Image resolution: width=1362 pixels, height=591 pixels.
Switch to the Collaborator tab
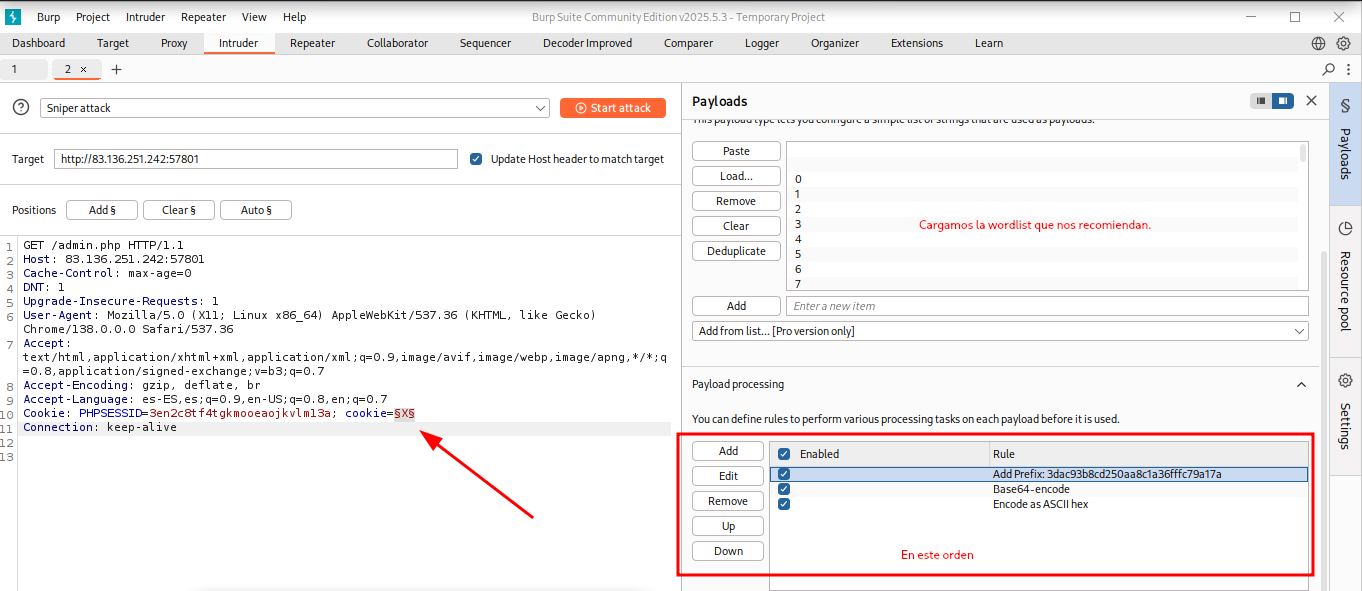point(397,43)
